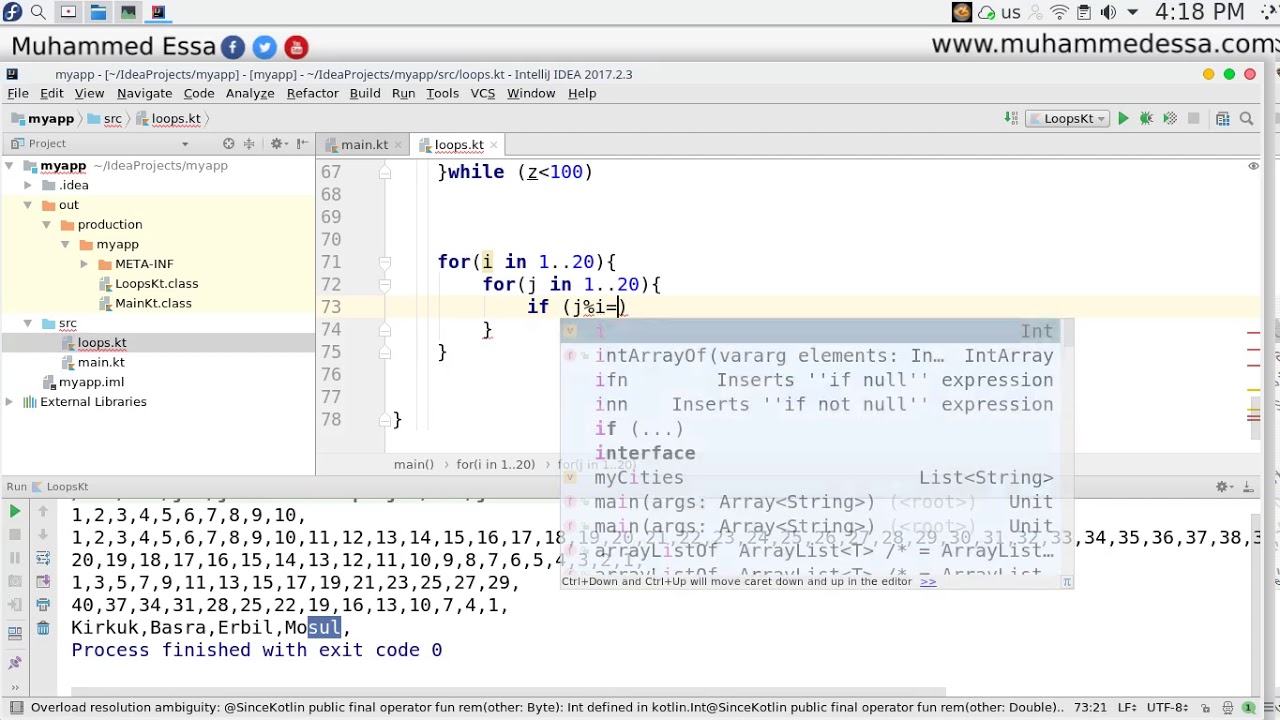Open the Fedora applications menu
Screen dimensions: 1280x720
(12, 12)
